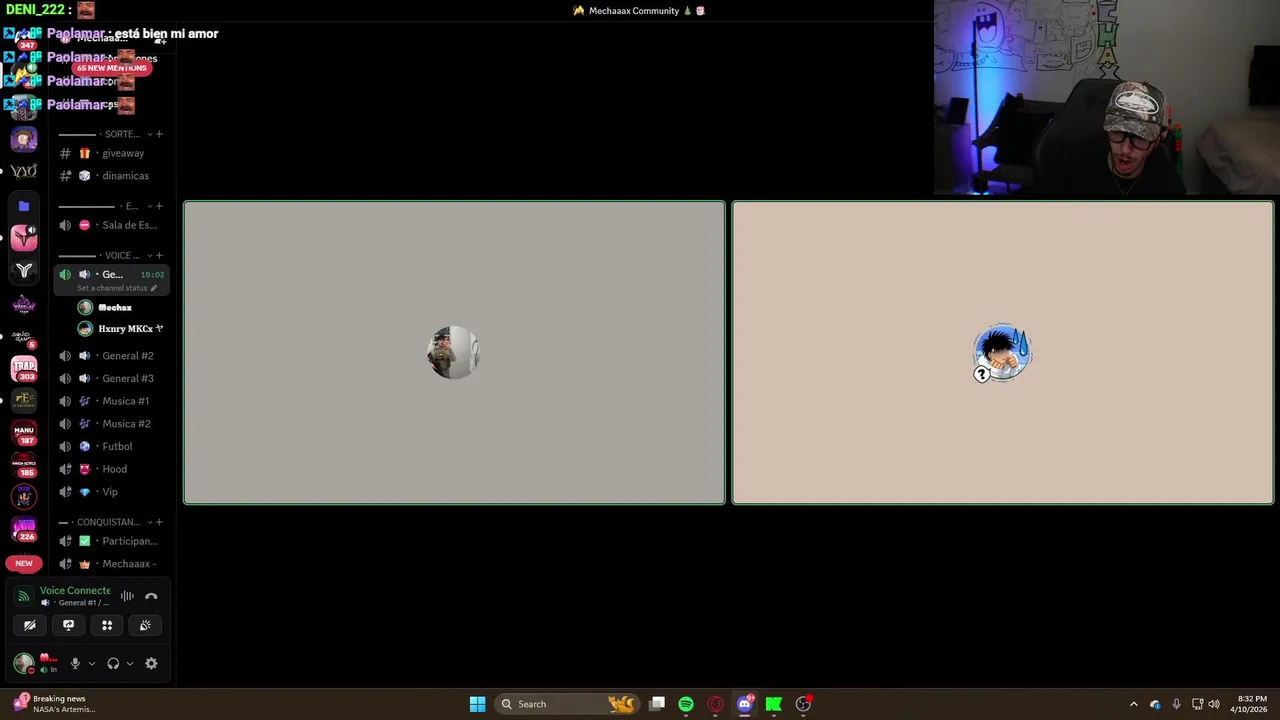Viewport: 1280px width, 720px height.
Task: Open server icon with 185 badge
Action: pos(24,465)
